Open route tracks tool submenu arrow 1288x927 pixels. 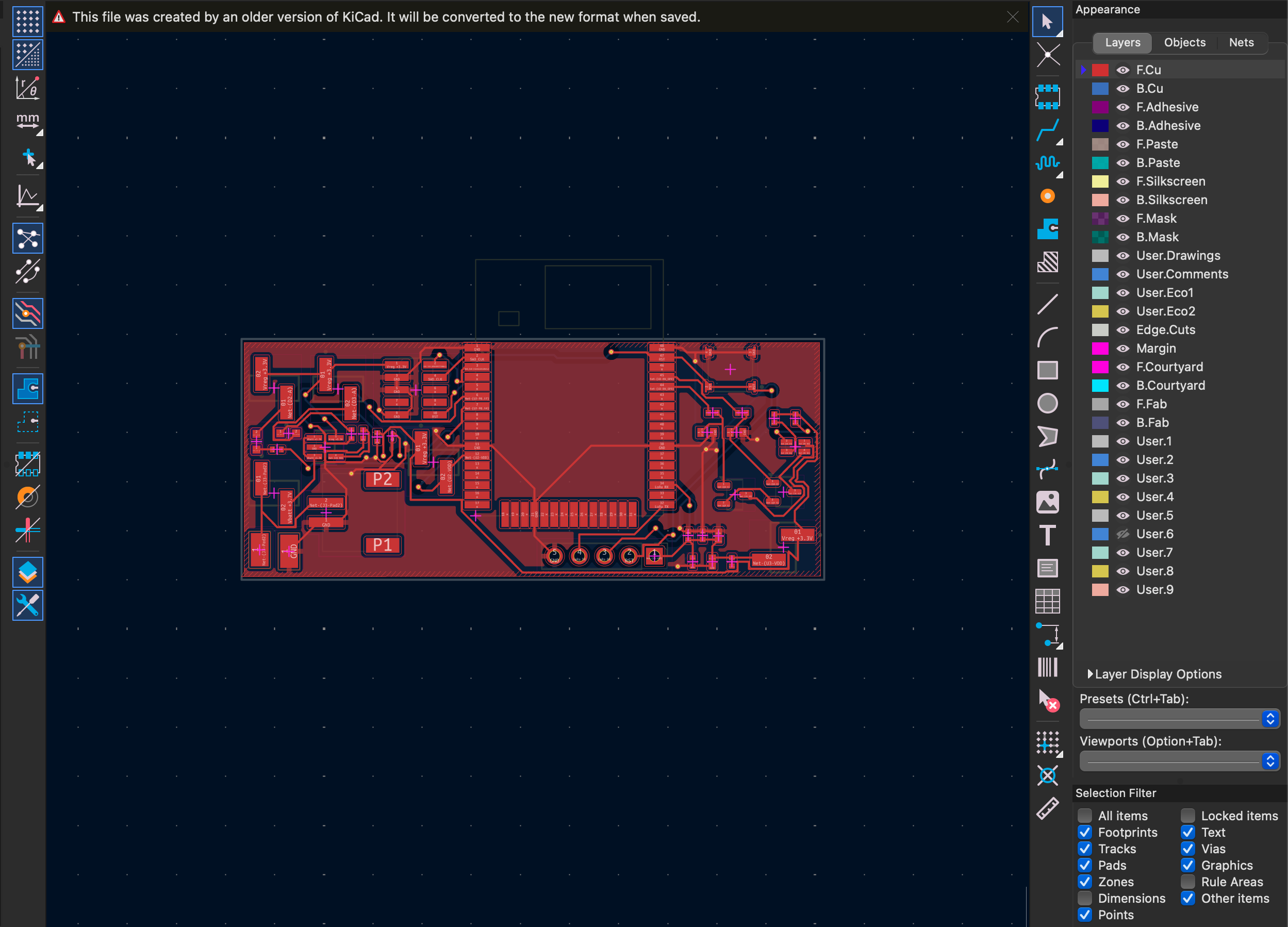coord(1060,142)
